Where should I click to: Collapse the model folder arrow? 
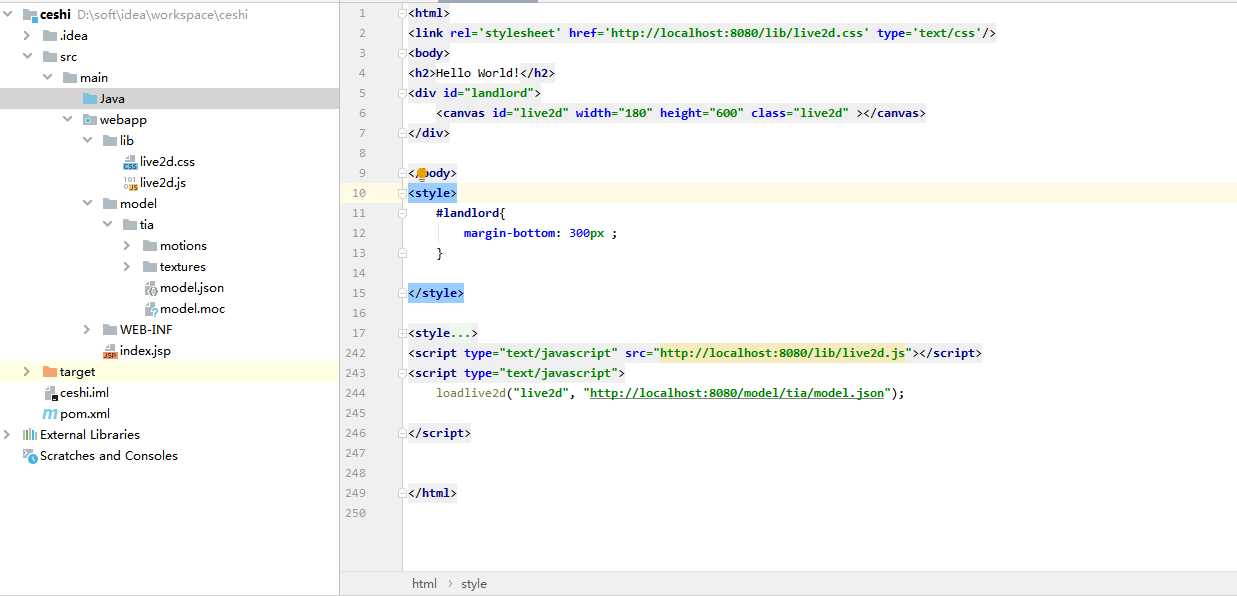click(x=88, y=204)
